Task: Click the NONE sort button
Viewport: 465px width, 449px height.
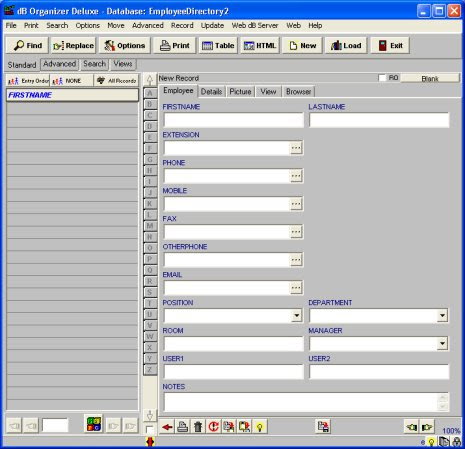Action: pyautogui.click(x=71, y=81)
